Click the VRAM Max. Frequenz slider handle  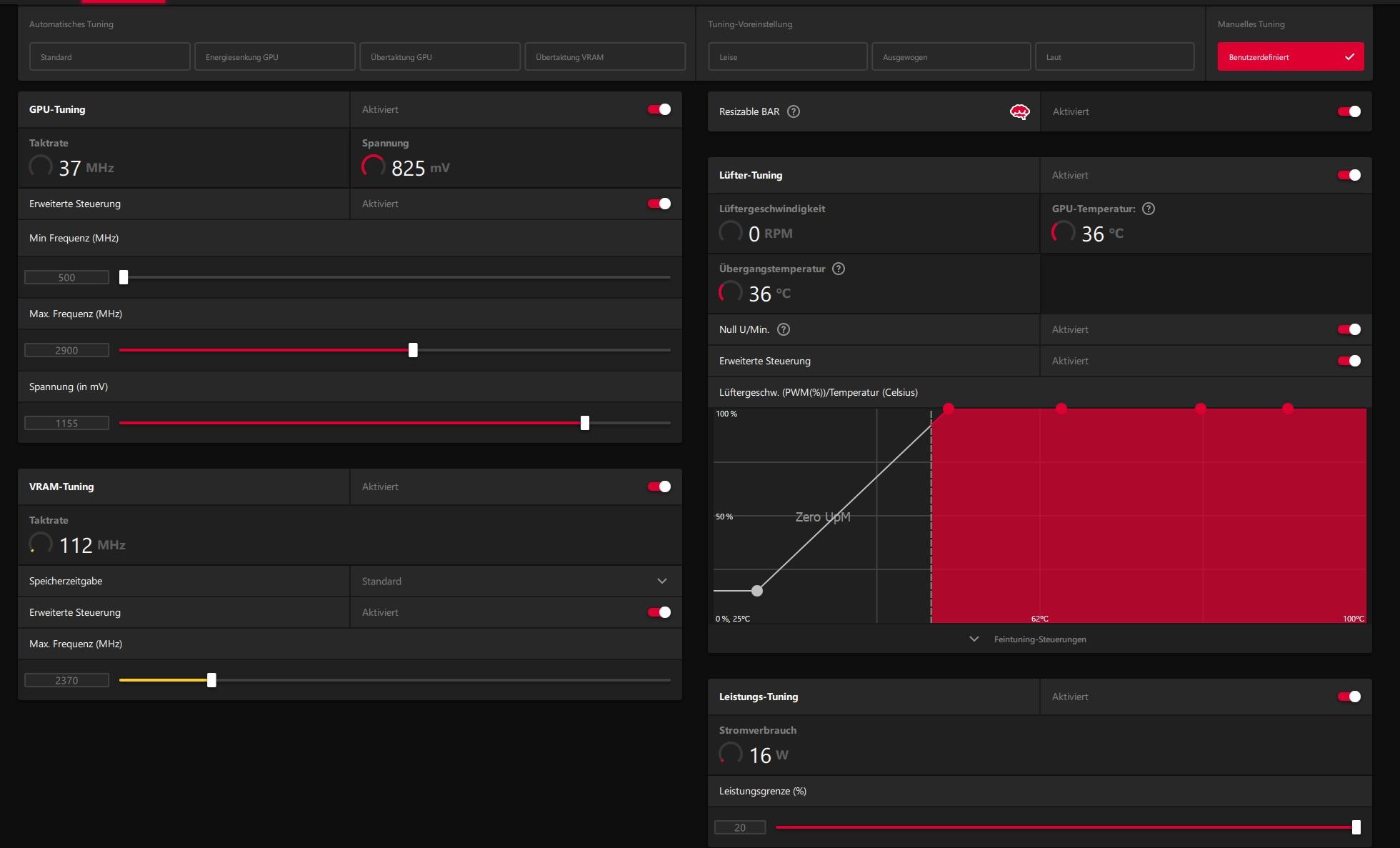211,680
